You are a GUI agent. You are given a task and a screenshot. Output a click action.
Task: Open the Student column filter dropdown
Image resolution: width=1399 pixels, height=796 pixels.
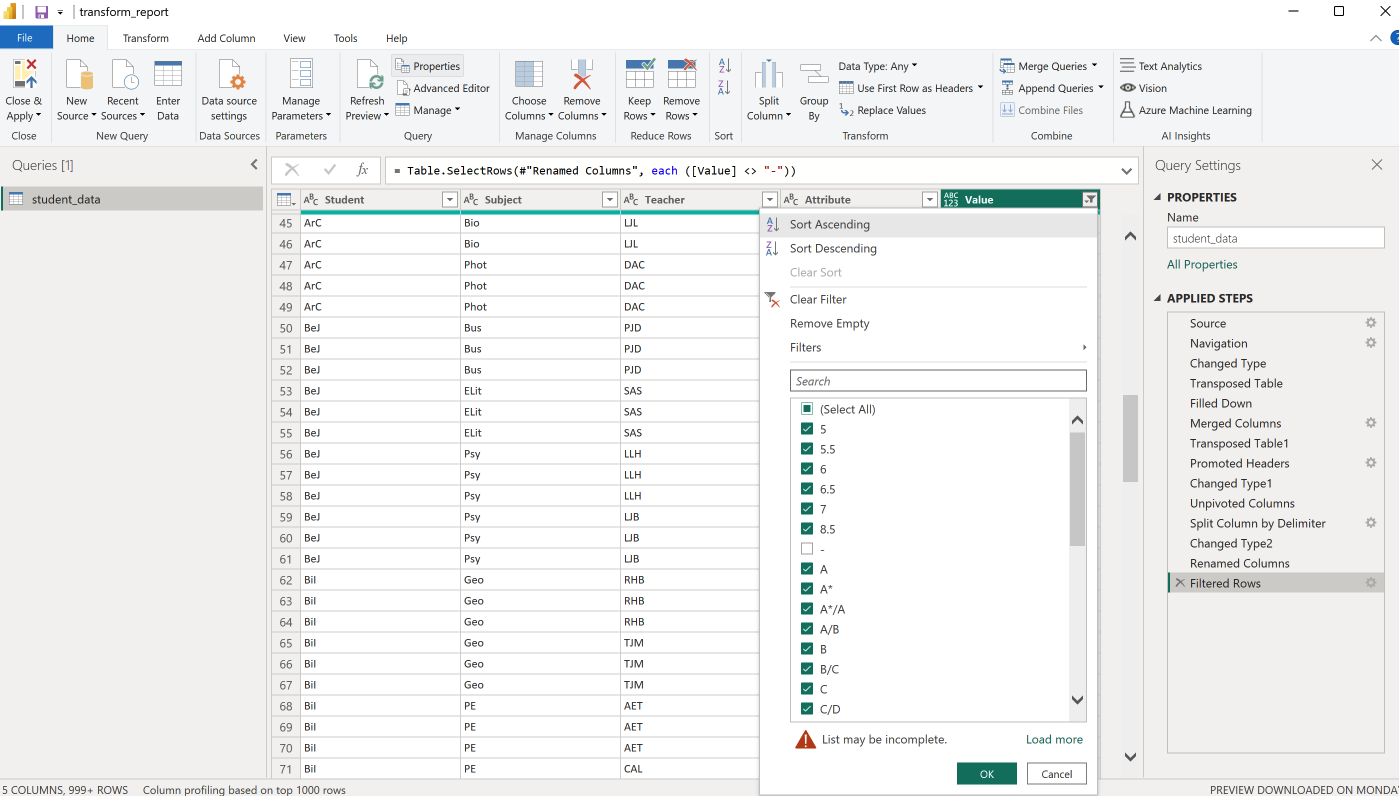point(449,200)
